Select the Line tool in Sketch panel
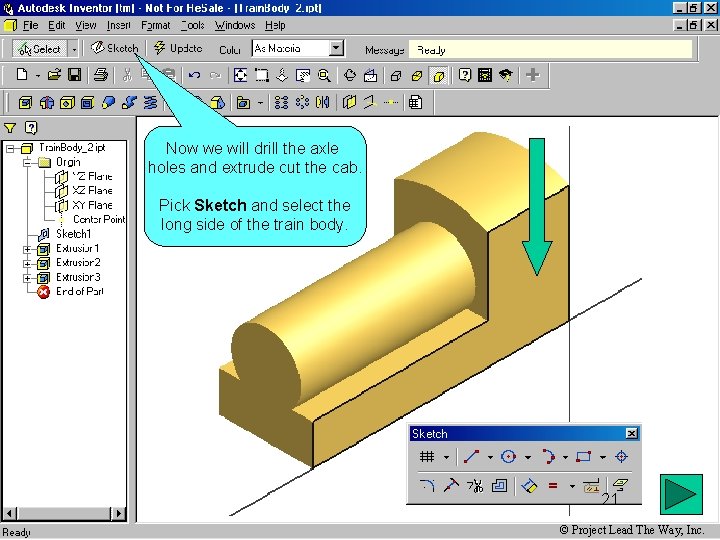This screenshot has height=540, width=720. (x=471, y=456)
